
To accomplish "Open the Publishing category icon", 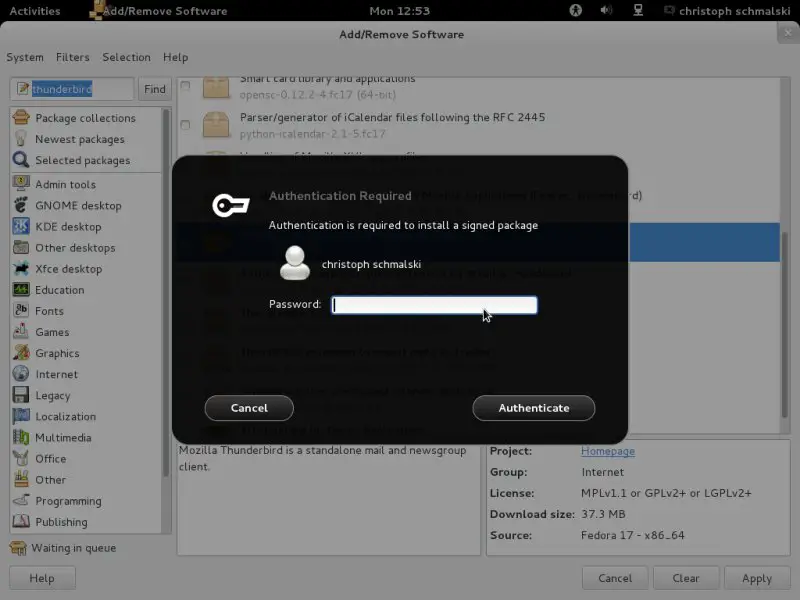I will click(21, 521).
